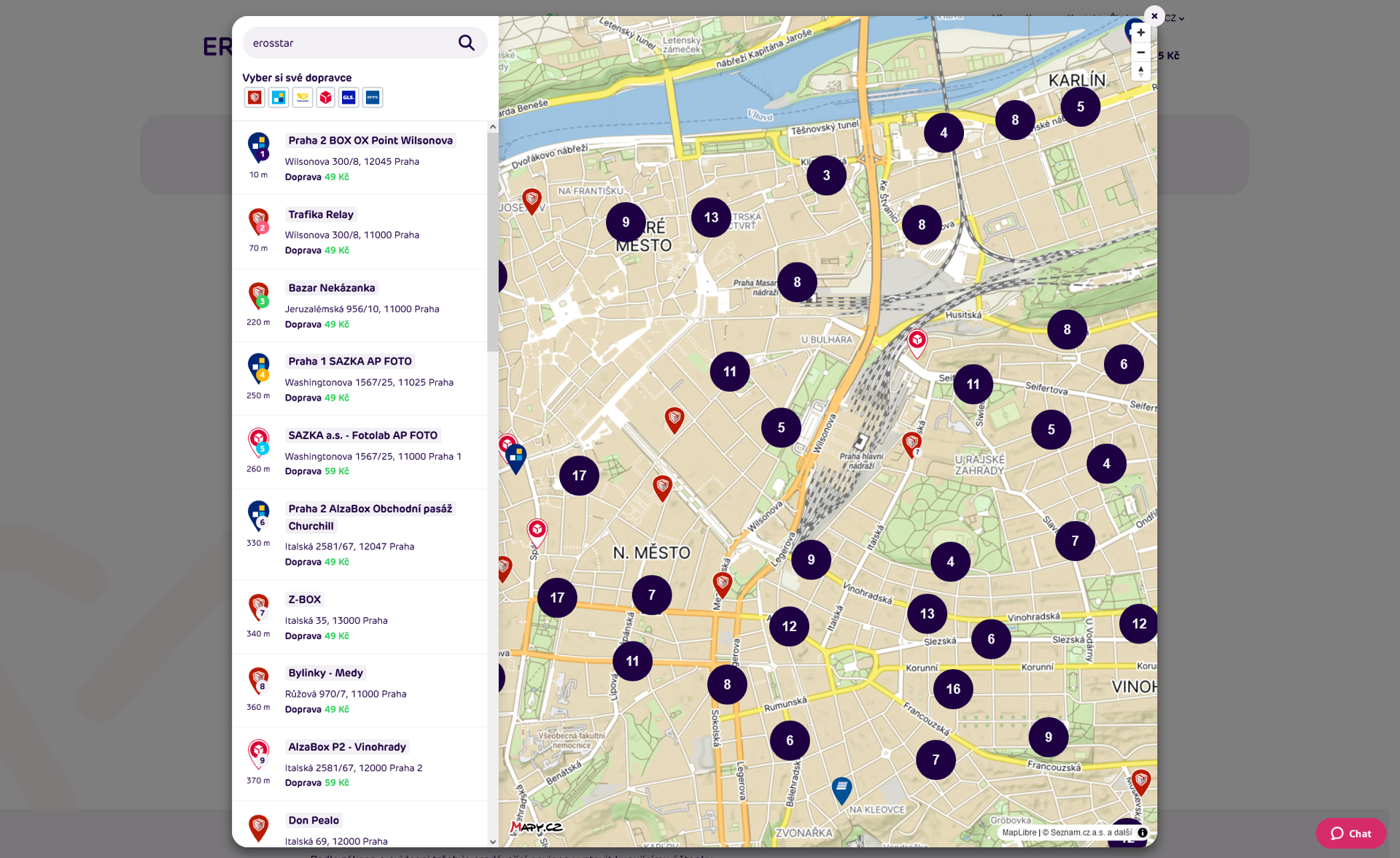Select Praha 2 AlzaBox Obchodní pasáž Churchill
The height and width of the screenshot is (858, 1400).
pos(359,535)
